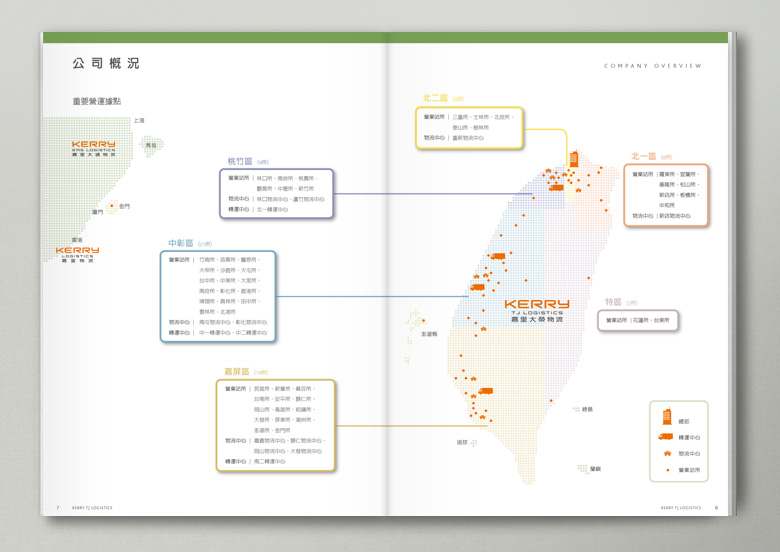The image size is (780, 552).
Task: Click the purple 桃竹區 info box
Action: (277, 193)
